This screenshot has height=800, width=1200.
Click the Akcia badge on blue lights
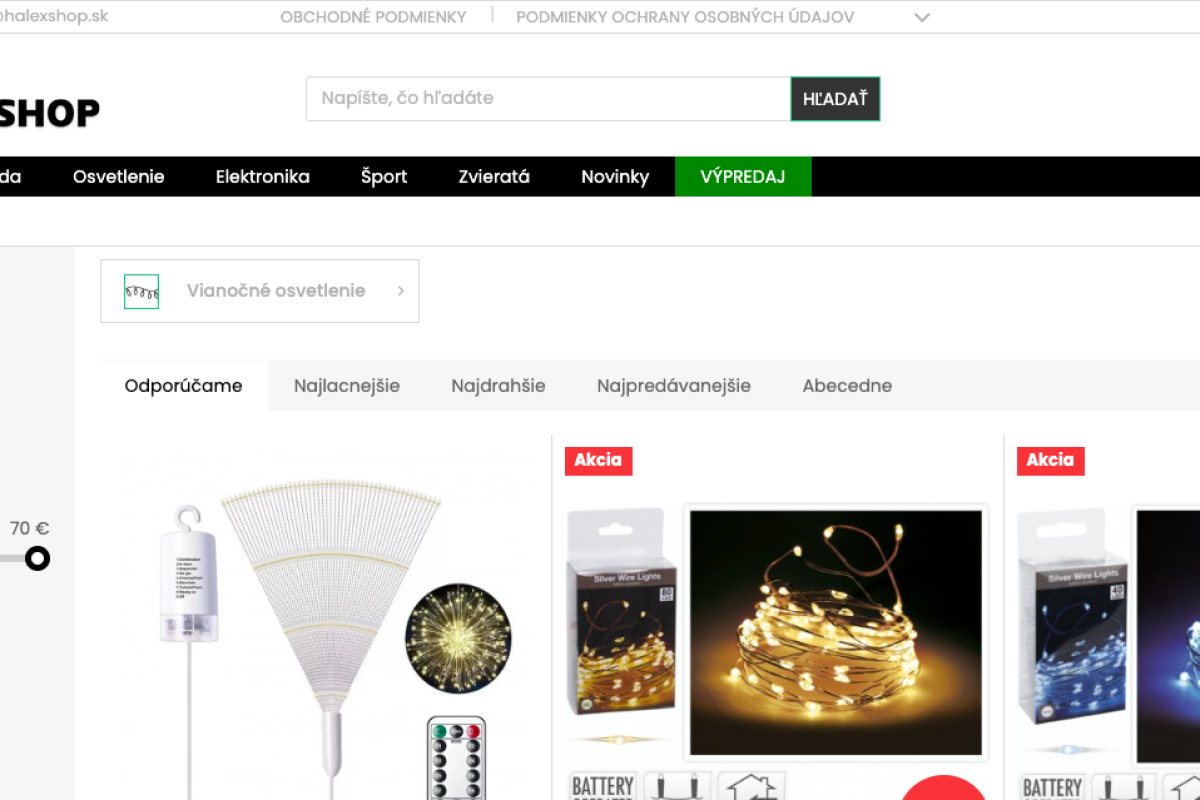point(1050,460)
